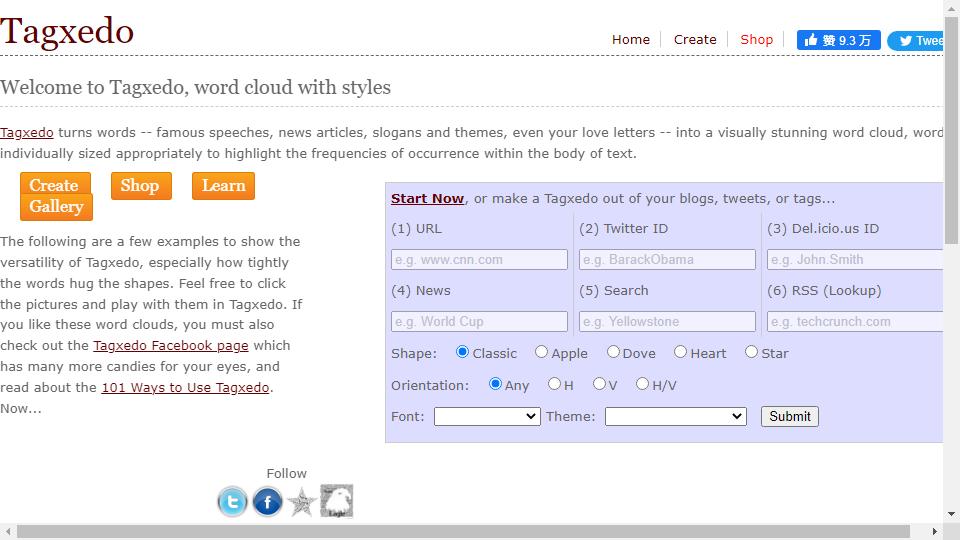Click the horizontal scrollbar thumb
Viewport: 960px width, 540px height.
463,531
